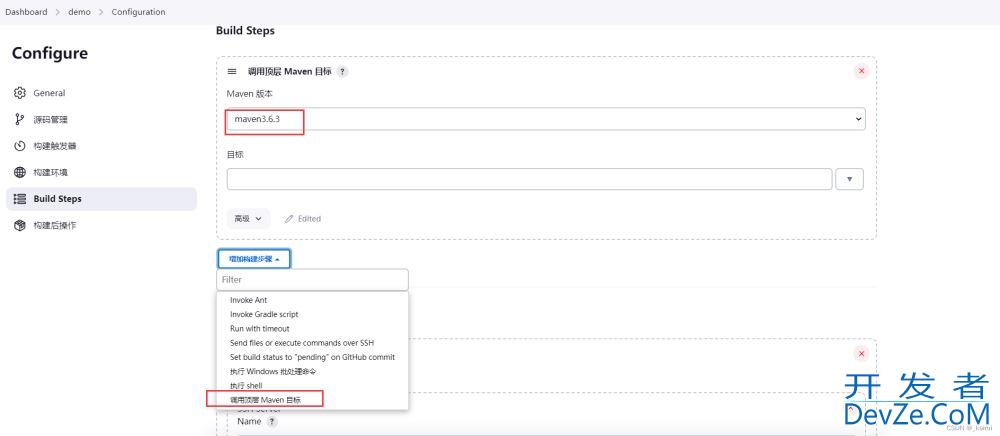Grab the Maven step drag handle icon
Image resolution: width=1000 pixels, height=436 pixels.
point(232,71)
